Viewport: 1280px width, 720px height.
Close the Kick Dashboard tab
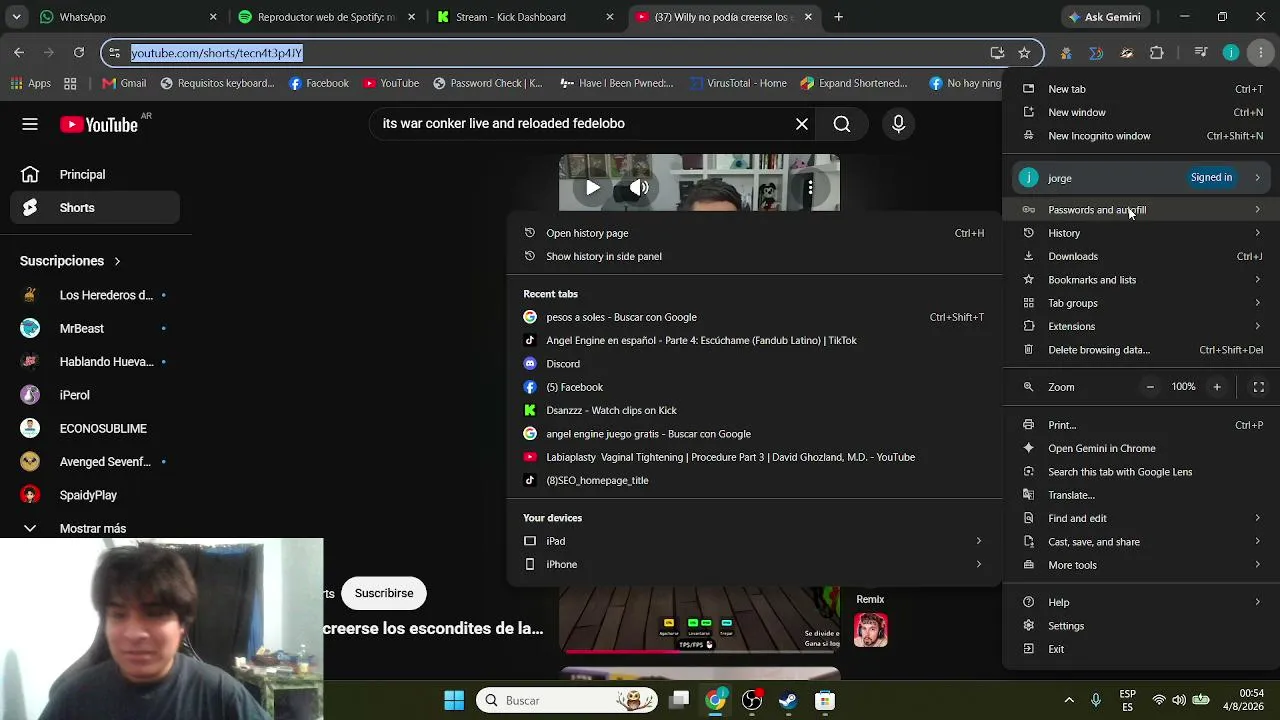click(610, 17)
